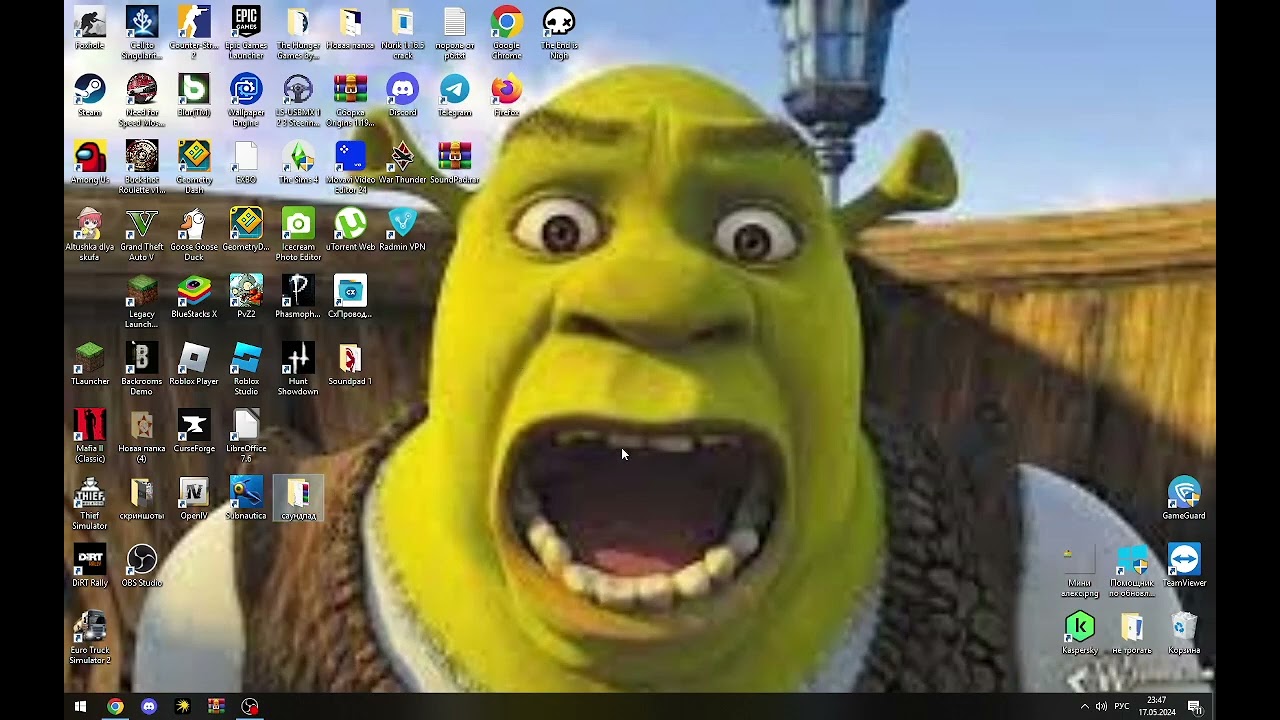Click the CurseForge desktop icon
This screenshot has width=1280, height=720.
coord(194,431)
